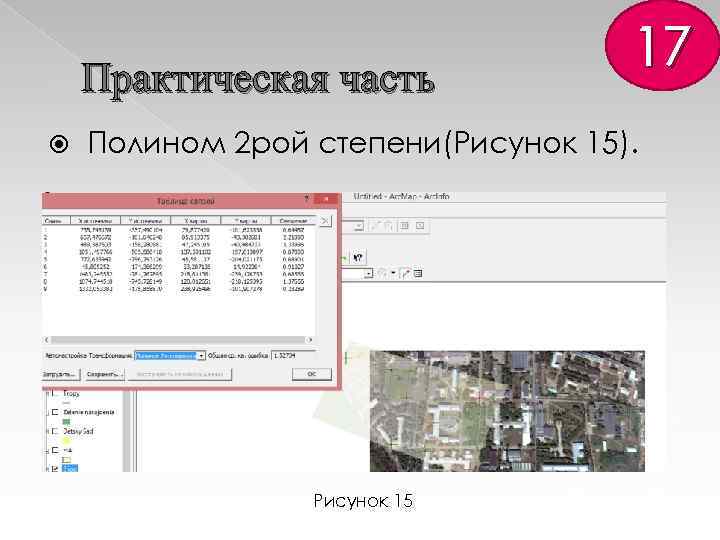Open the dropdown on the ArcMap georeferencing toolbar
Viewport: 720px width, 540px height.
tap(368, 274)
